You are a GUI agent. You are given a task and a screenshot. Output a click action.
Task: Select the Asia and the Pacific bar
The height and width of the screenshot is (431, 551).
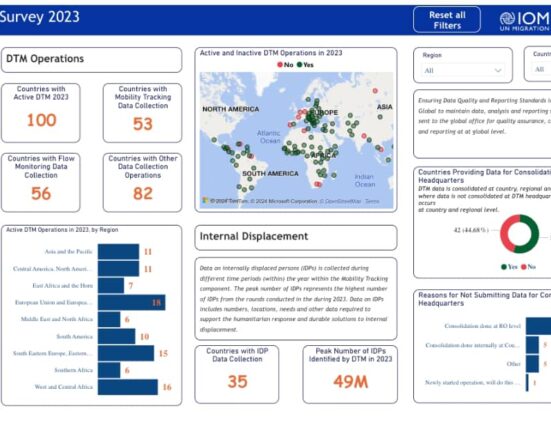(118, 252)
